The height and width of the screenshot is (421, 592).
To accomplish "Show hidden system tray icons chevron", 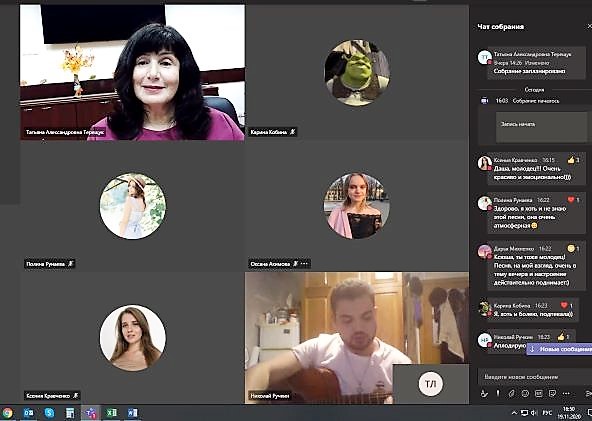I will click(514, 413).
